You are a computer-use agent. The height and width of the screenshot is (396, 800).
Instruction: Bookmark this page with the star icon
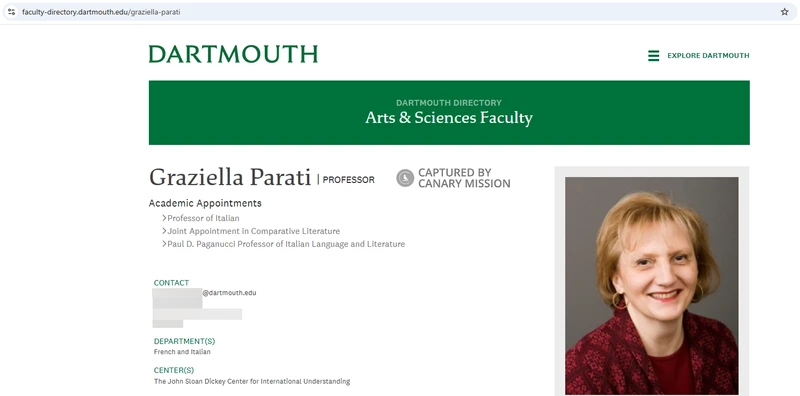click(784, 12)
